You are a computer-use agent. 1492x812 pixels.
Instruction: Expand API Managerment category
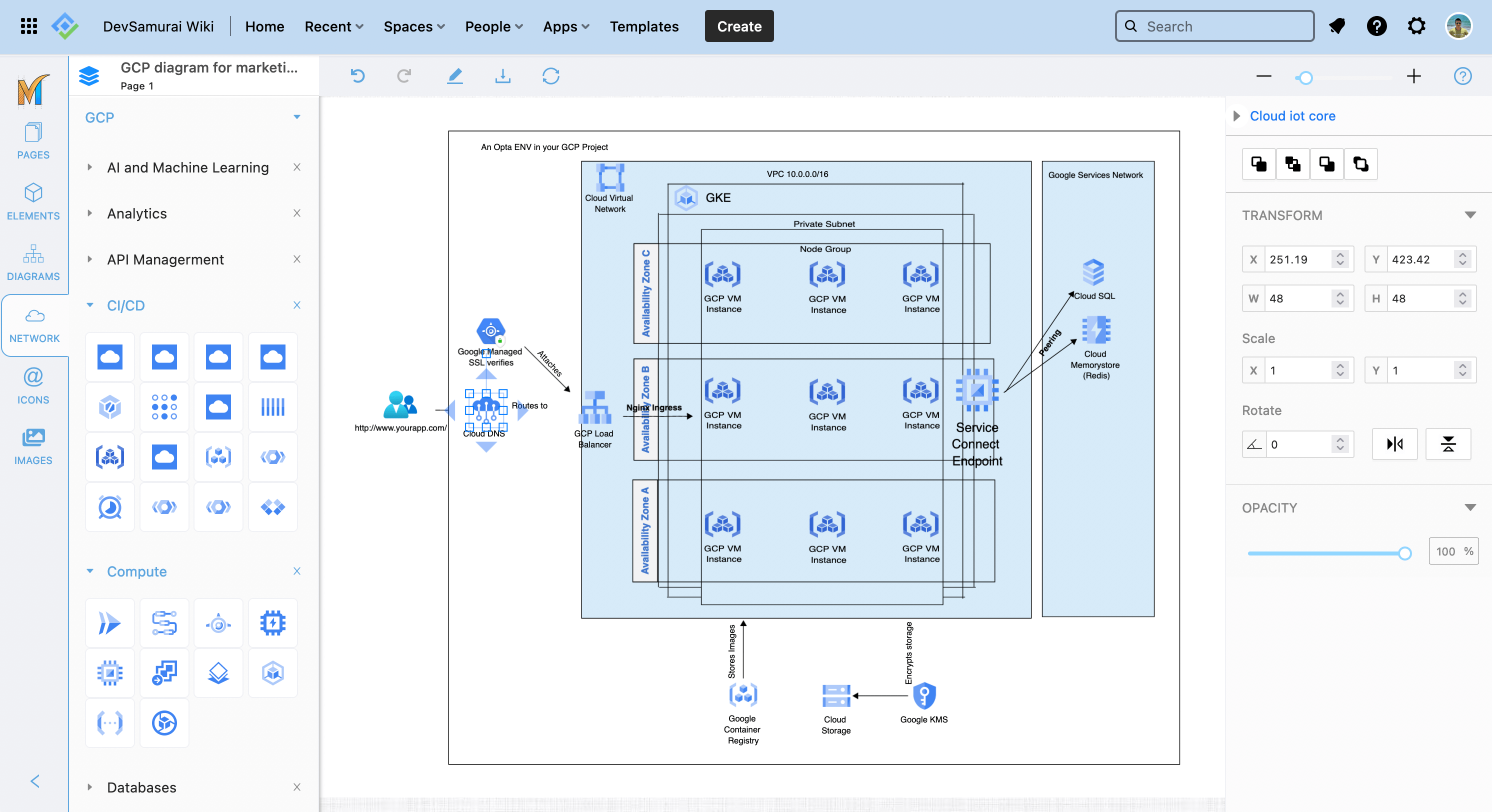tap(90, 259)
